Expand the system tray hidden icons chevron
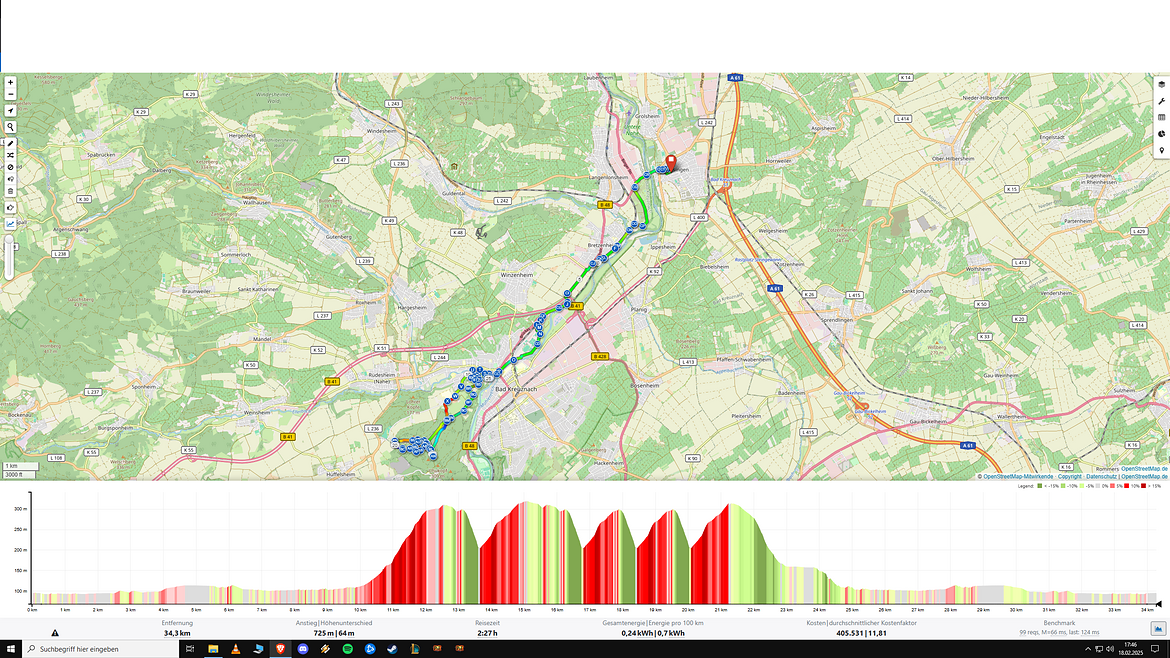This screenshot has width=1170, height=658. (x=1087, y=649)
